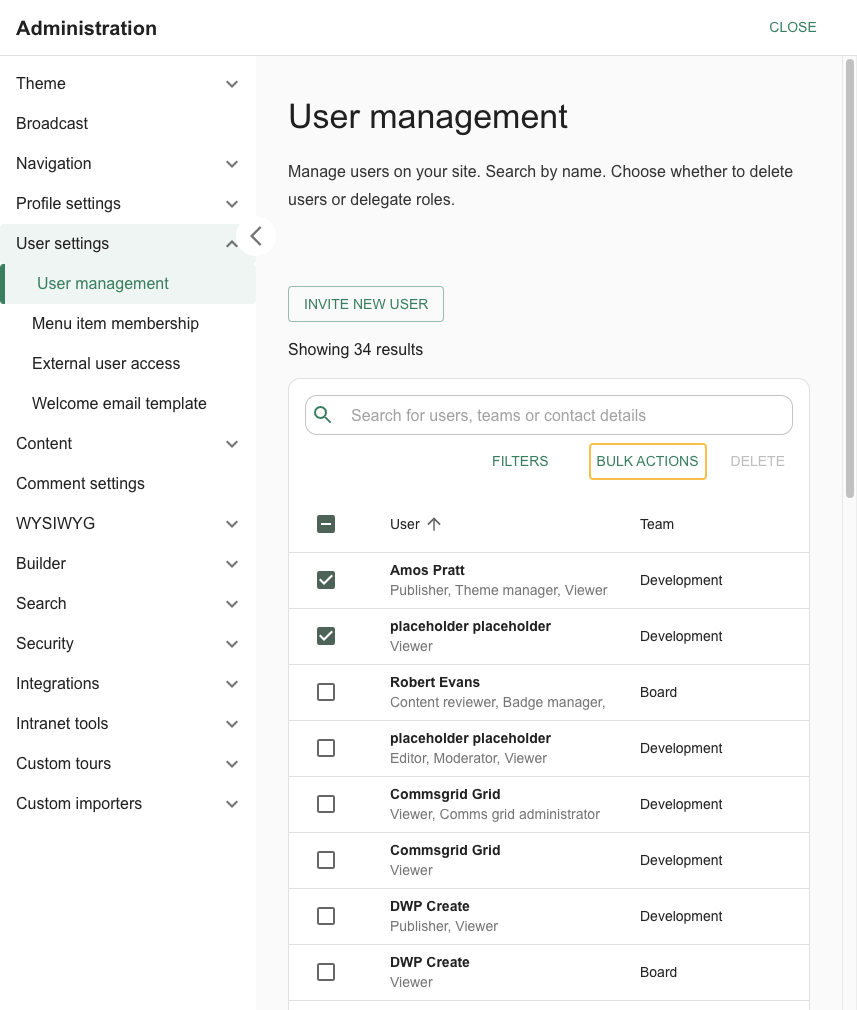Click the search magnifier icon
This screenshot has width=857, height=1010.
coord(323,415)
